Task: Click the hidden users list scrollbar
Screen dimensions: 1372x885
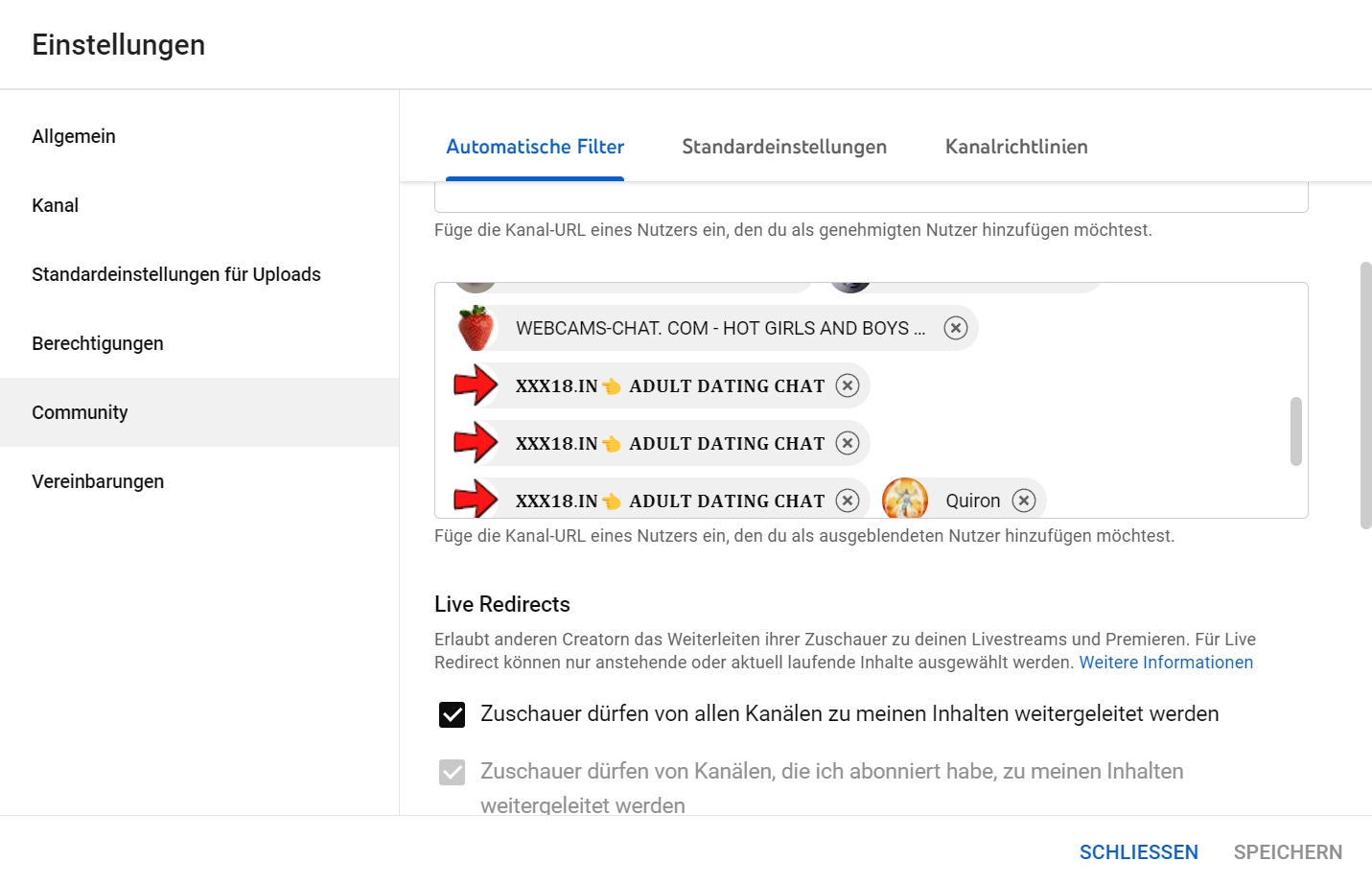Action: (x=1295, y=431)
